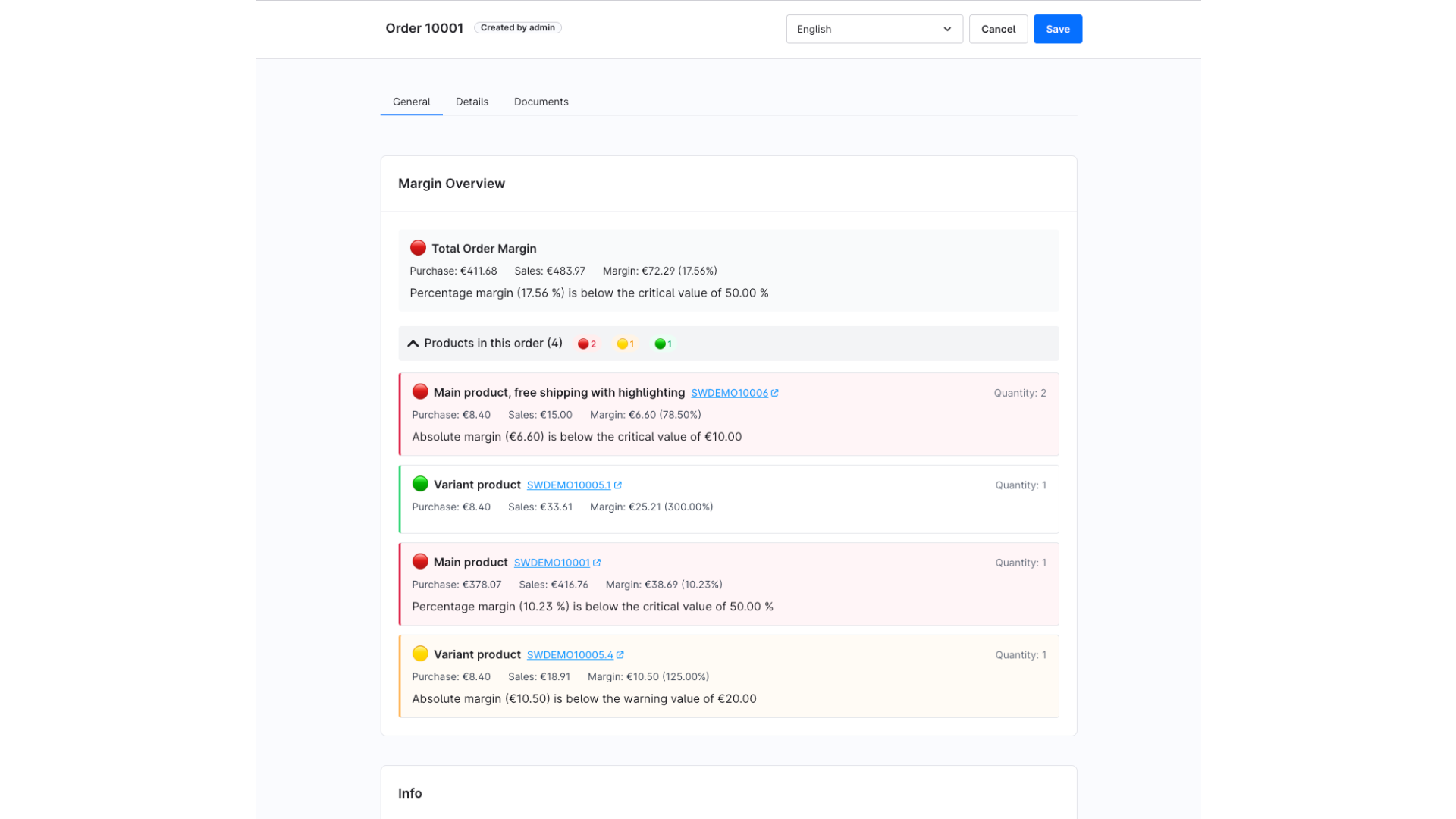Click the red status dot beside Total Order Margin
Image resolution: width=1456 pixels, height=819 pixels.
coord(418,248)
